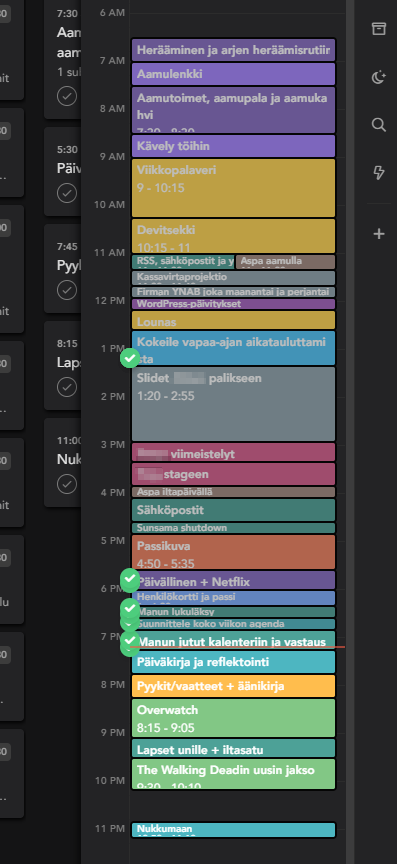
Task: Open the Overwatch event block
Action: click(x=233, y=718)
